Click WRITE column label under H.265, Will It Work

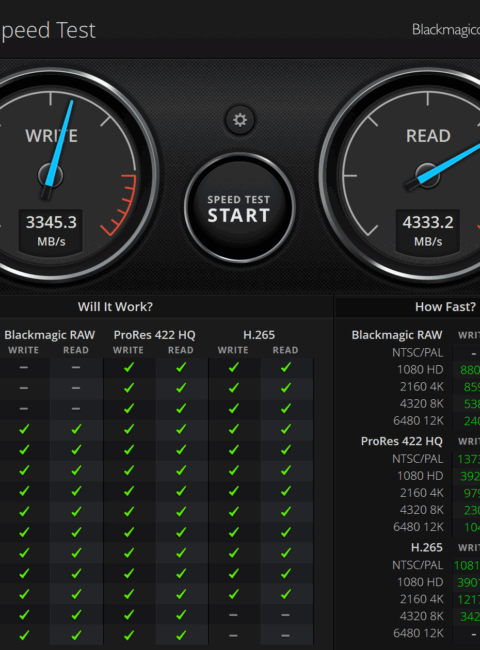tap(233, 350)
